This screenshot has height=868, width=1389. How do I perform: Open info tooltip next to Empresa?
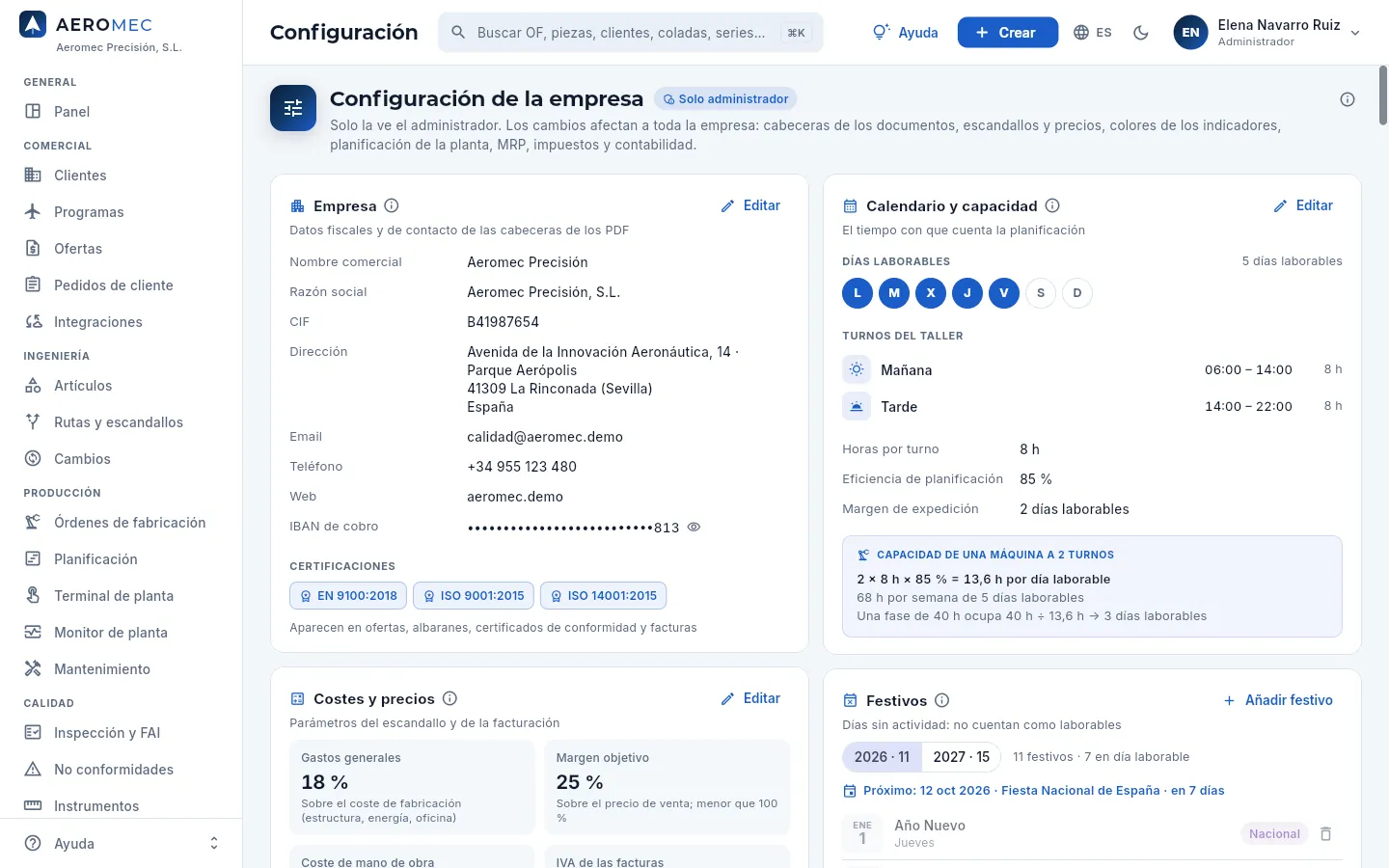point(392,205)
